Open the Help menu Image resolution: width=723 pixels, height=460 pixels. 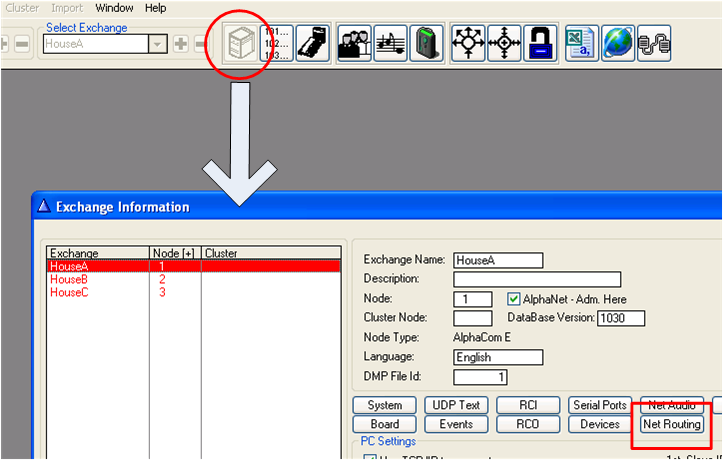pos(156,8)
